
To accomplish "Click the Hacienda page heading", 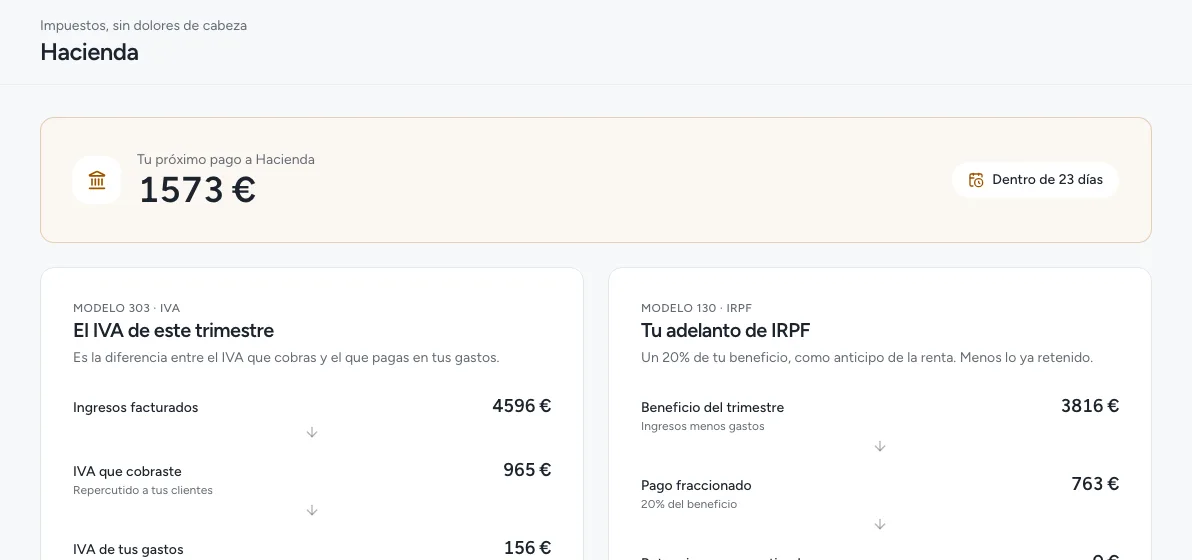I will coord(89,52).
